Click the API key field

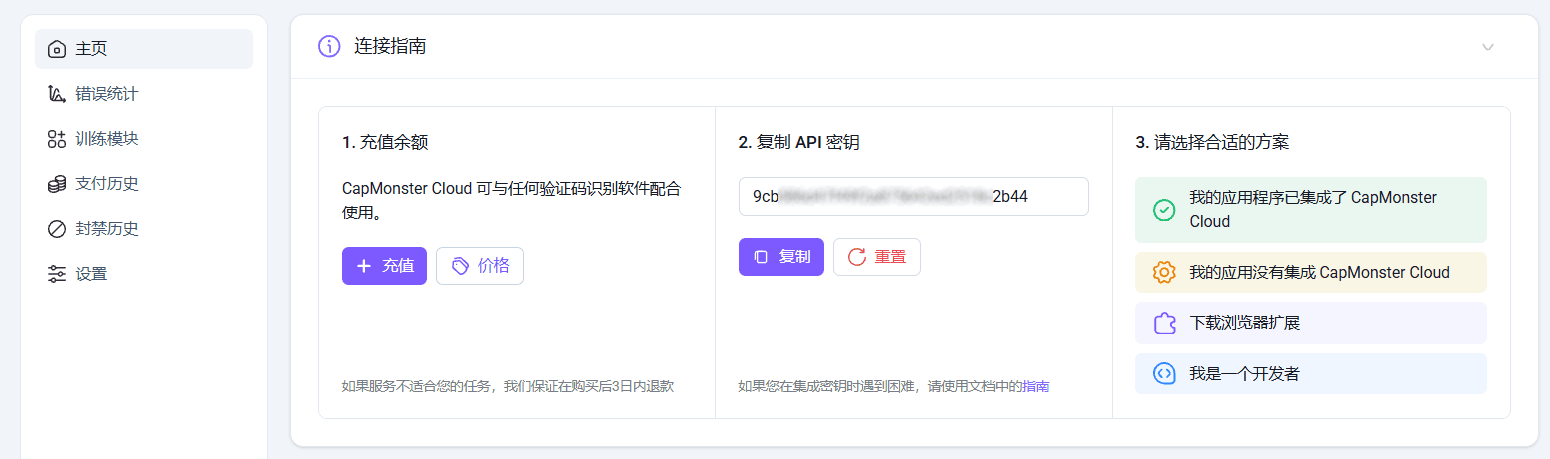pos(914,197)
